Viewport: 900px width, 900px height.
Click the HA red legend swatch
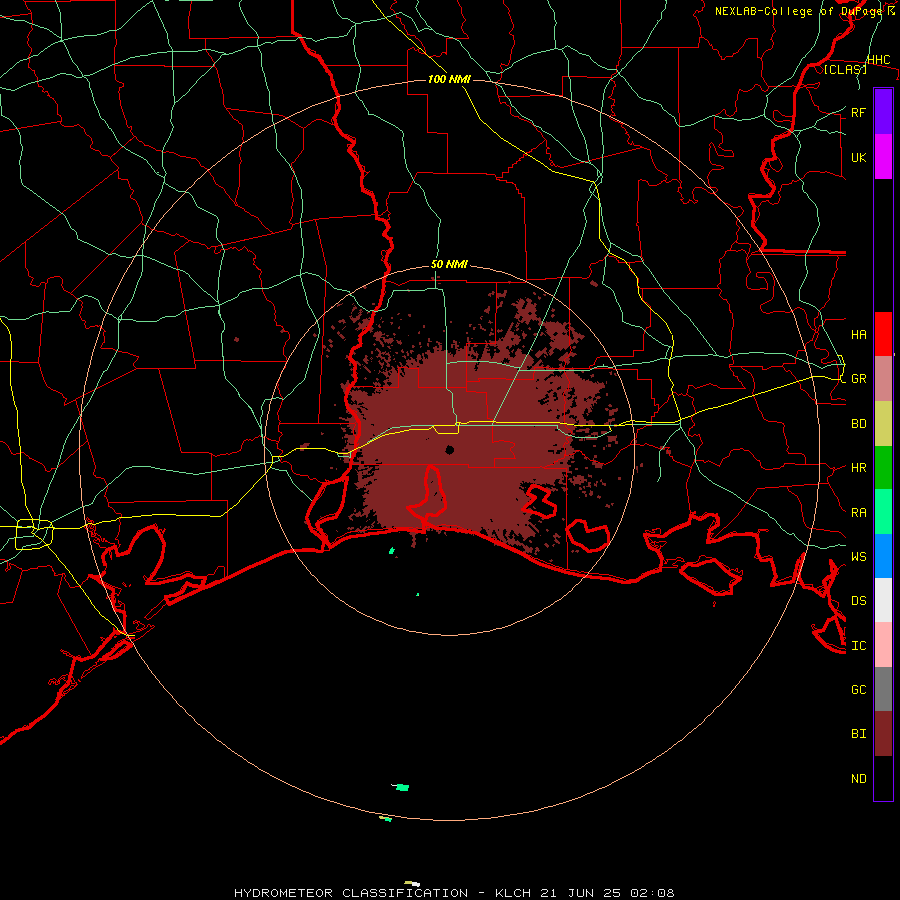tap(883, 334)
